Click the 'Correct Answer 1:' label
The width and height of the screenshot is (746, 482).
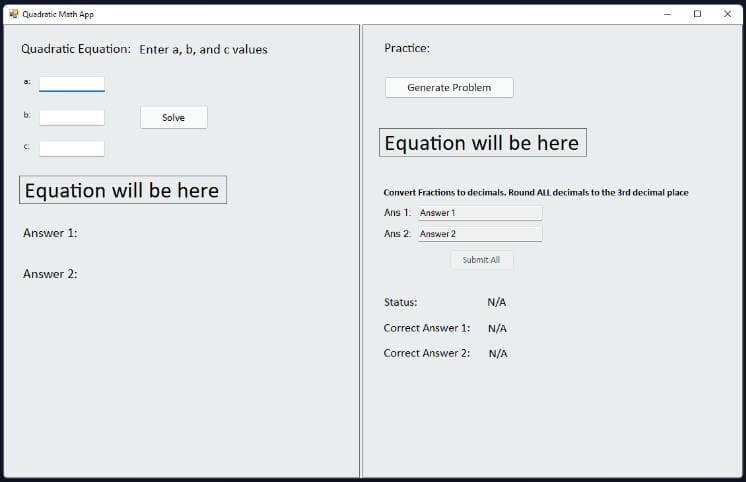click(x=427, y=328)
